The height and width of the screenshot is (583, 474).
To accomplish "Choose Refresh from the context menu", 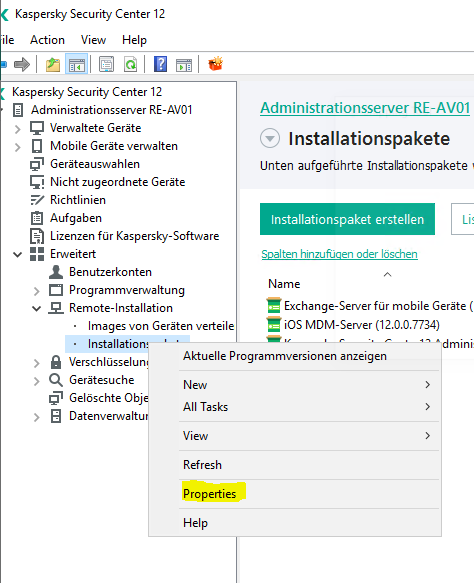I will point(202,465).
